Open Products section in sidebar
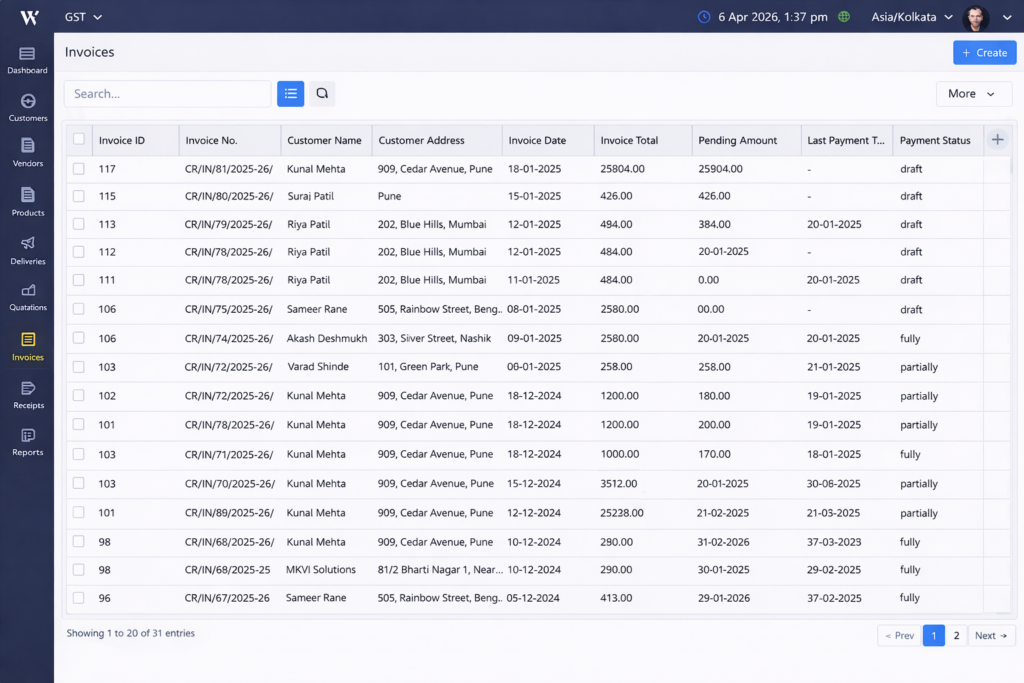The image size is (1024, 683). [x=27, y=200]
